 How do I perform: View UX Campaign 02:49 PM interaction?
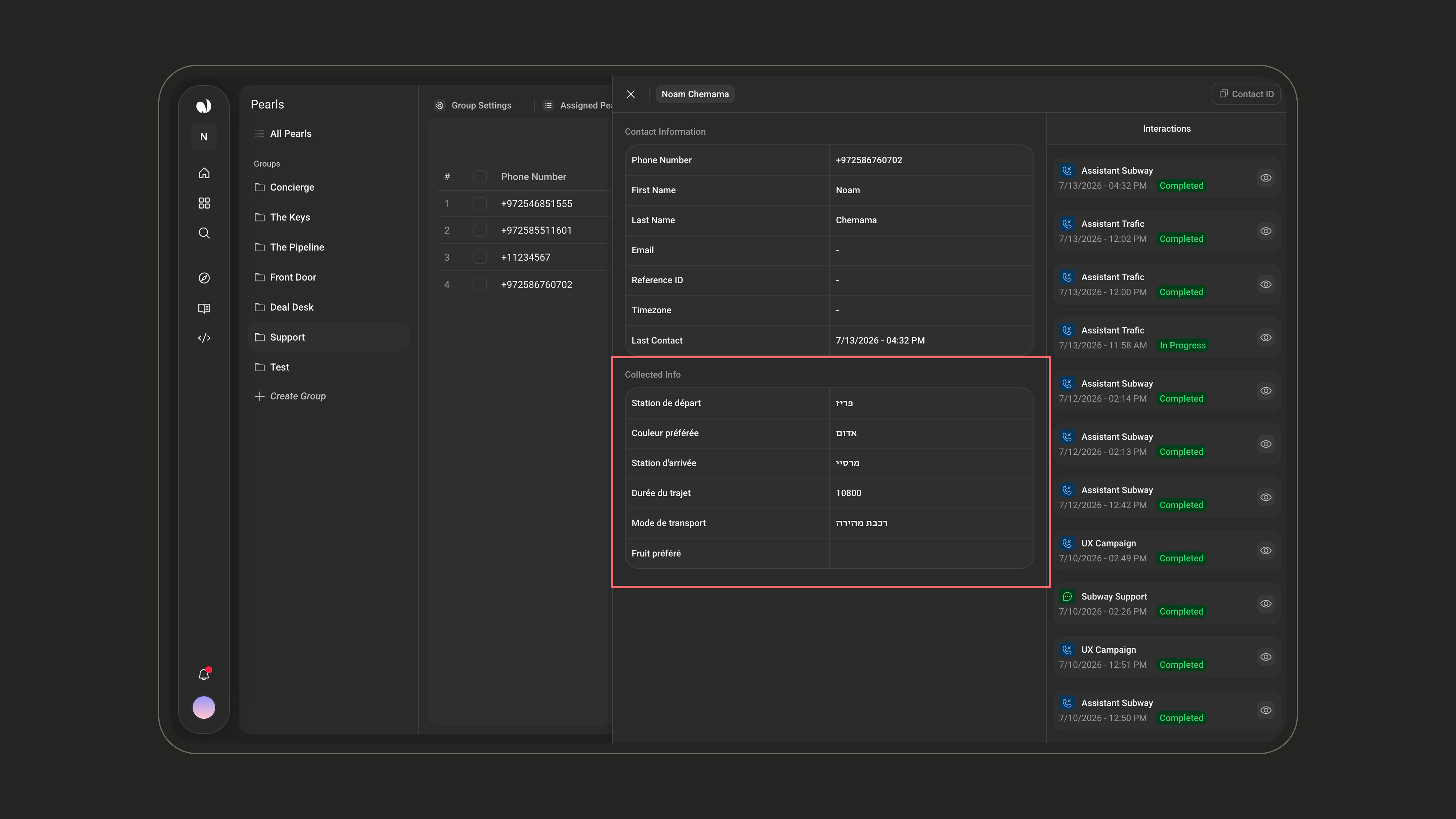tap(1265, 551)
